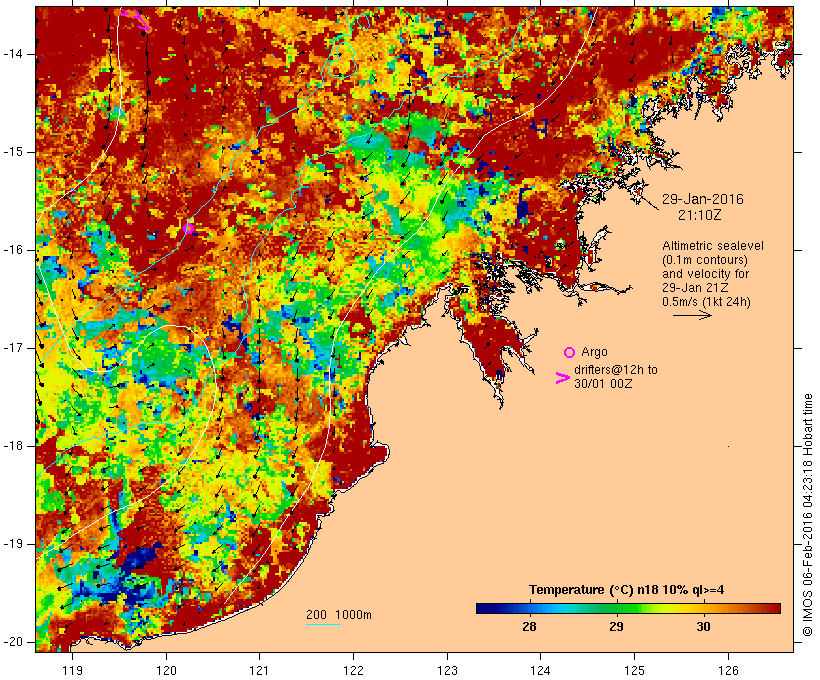Click the longitude label '120'
The image size is (820, 680).
click(x=166, y=670)
